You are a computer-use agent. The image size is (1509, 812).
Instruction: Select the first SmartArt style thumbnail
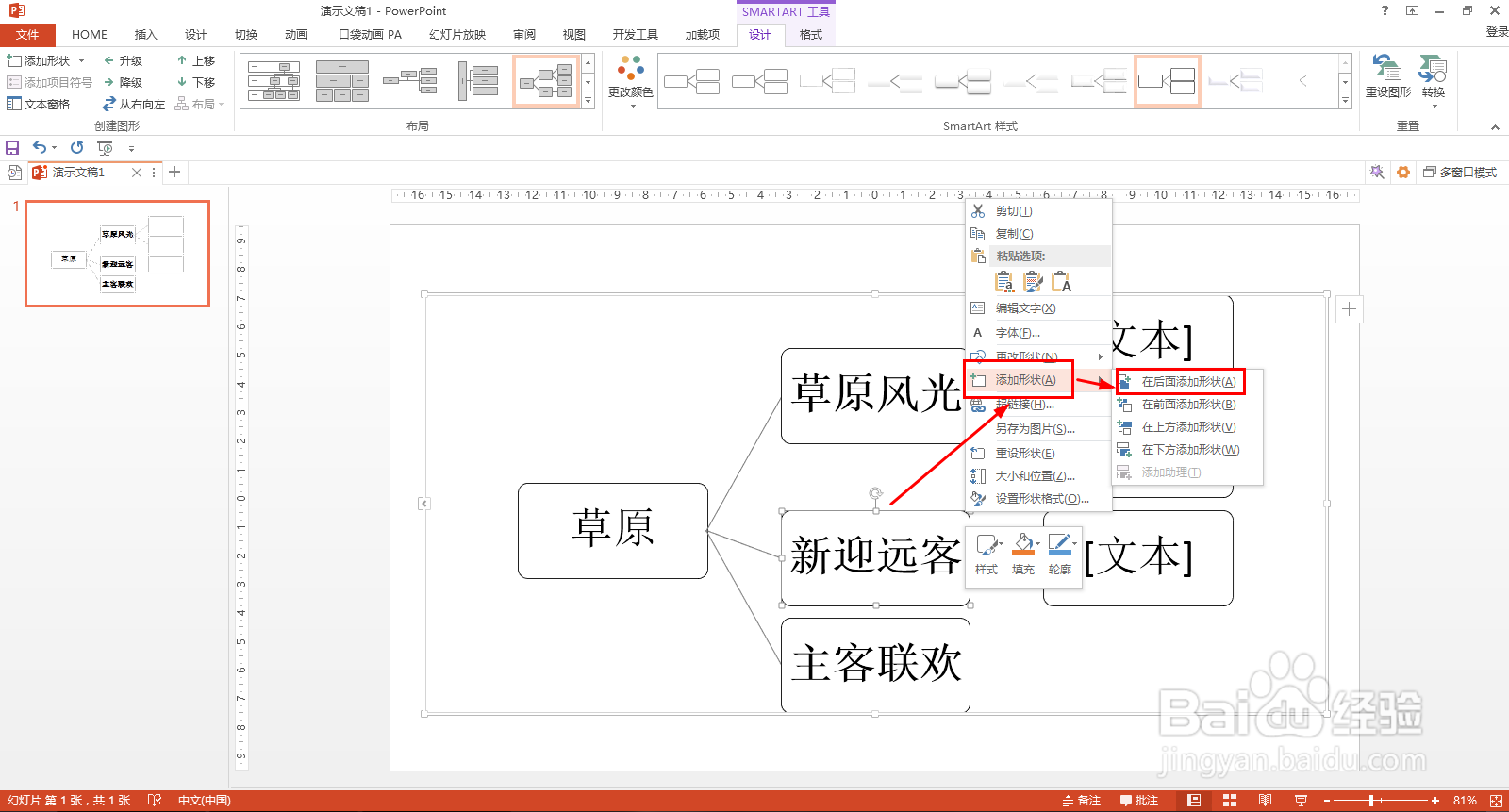click(691, 81)
